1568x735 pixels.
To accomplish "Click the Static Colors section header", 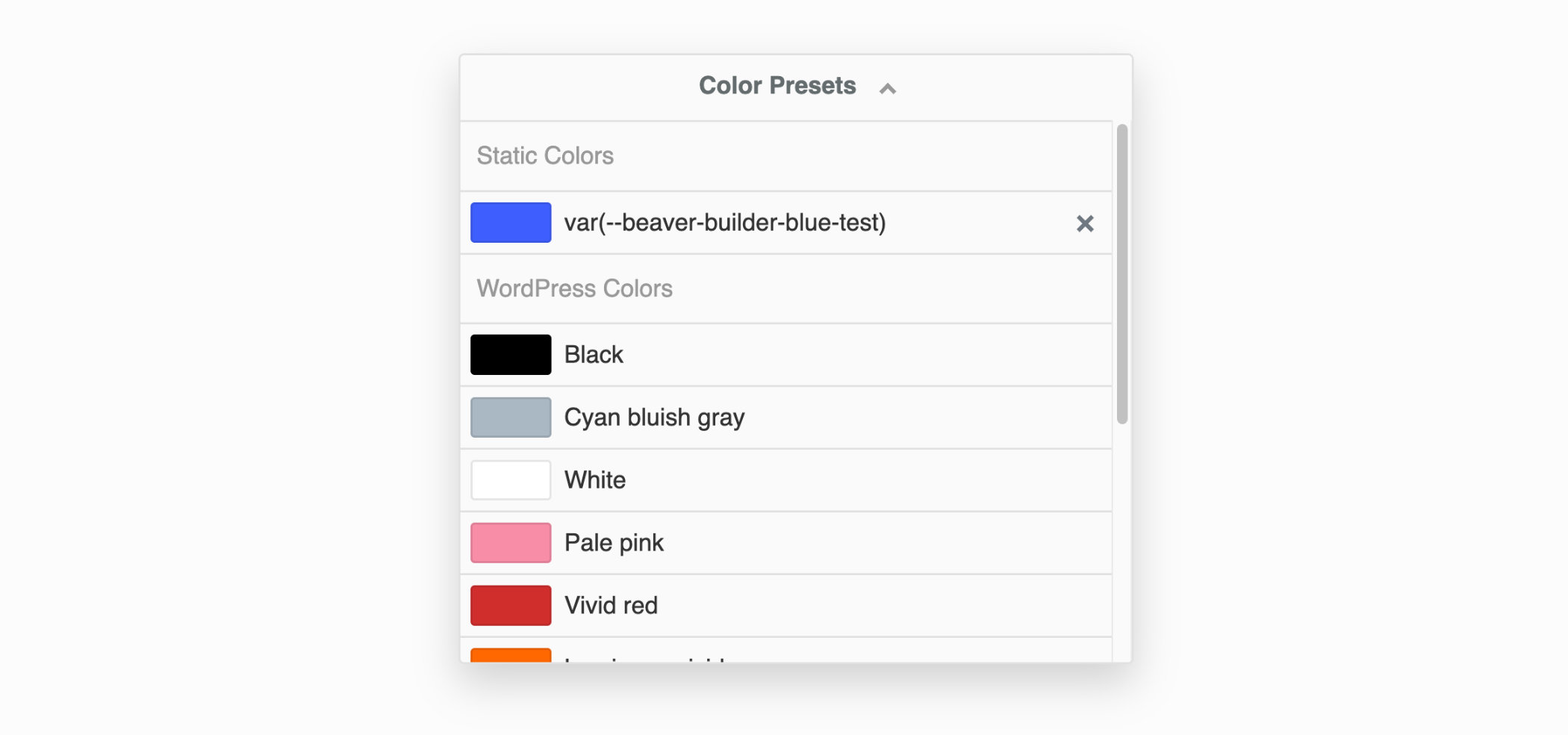I will (x=546, y=155).
